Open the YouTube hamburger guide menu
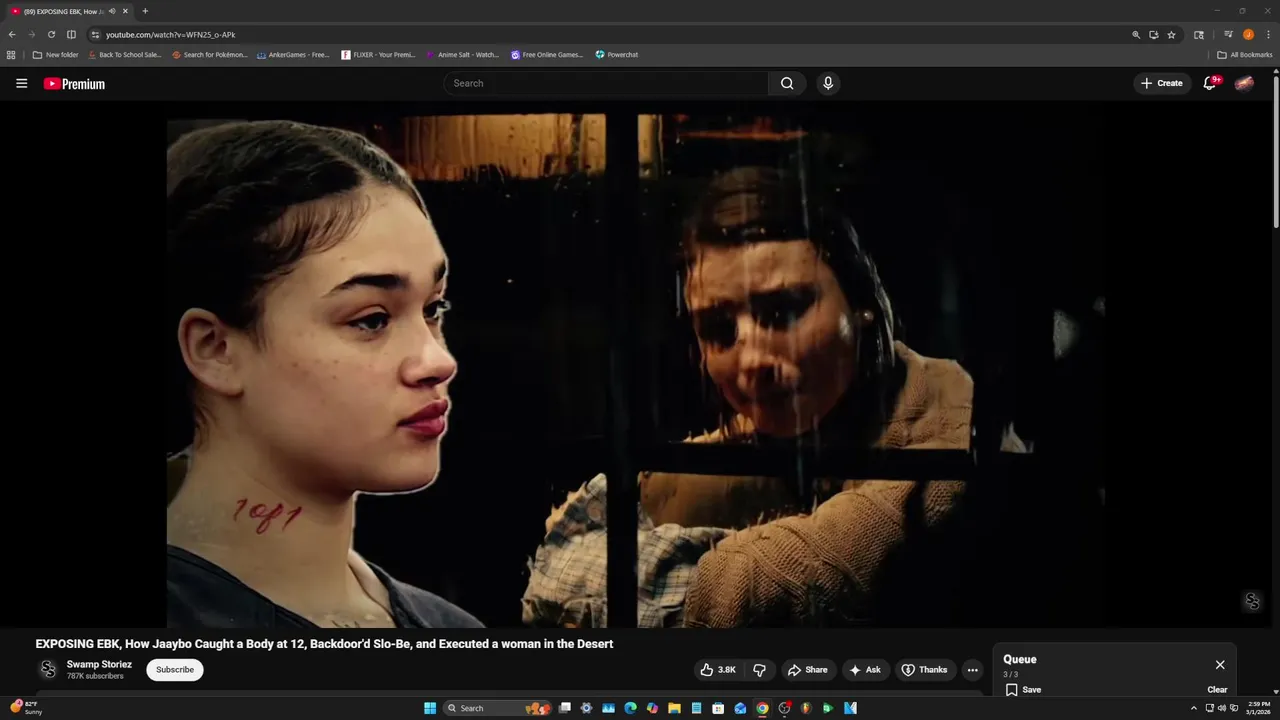 coord(21,84)
